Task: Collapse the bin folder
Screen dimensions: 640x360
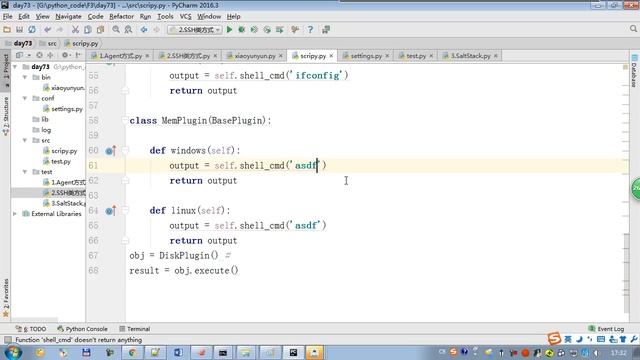Action: click(x=25, y=77)
